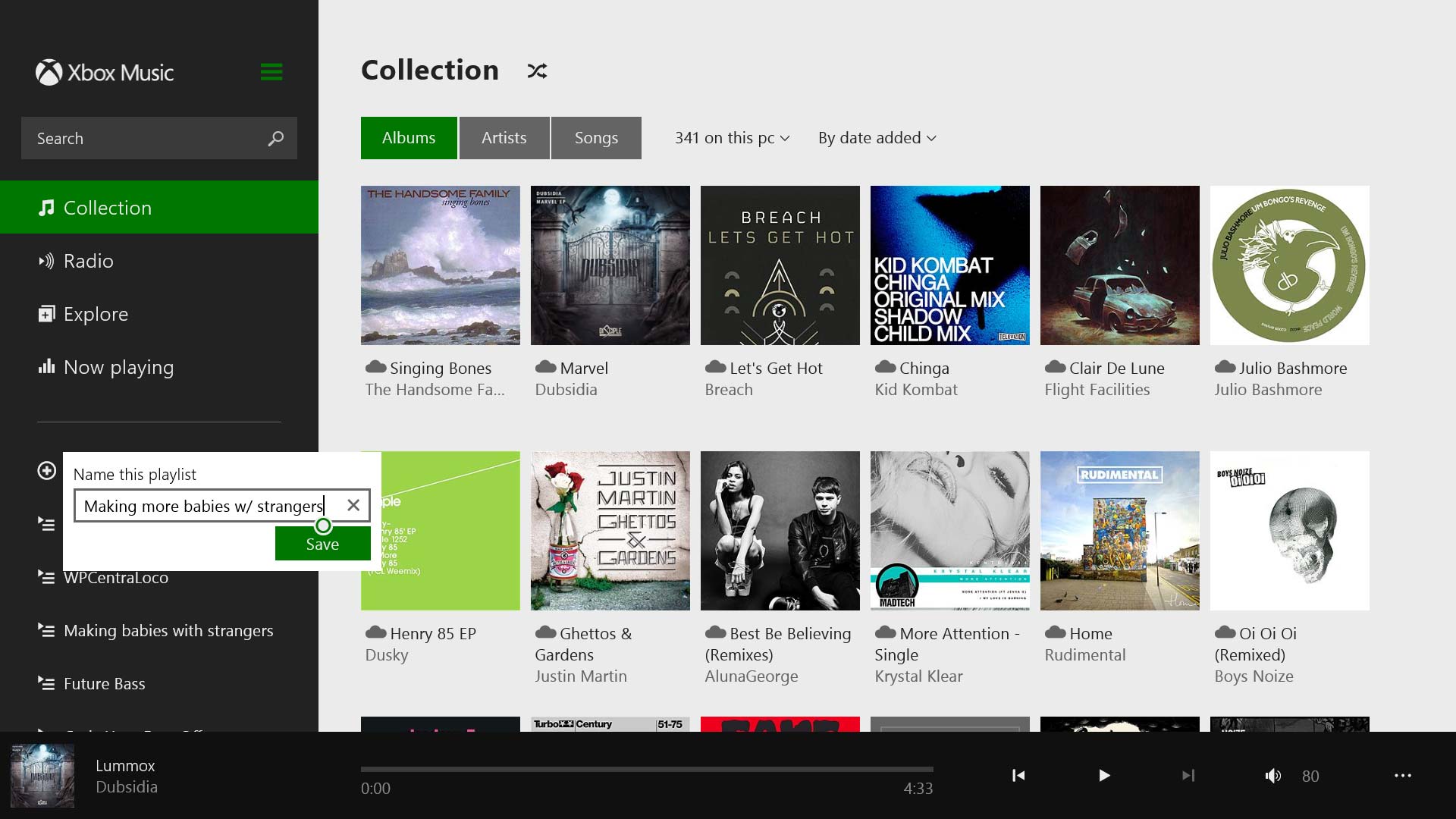1456x819 pixels.
Task: Skip to the previous track
Action: pos(1018,775)
